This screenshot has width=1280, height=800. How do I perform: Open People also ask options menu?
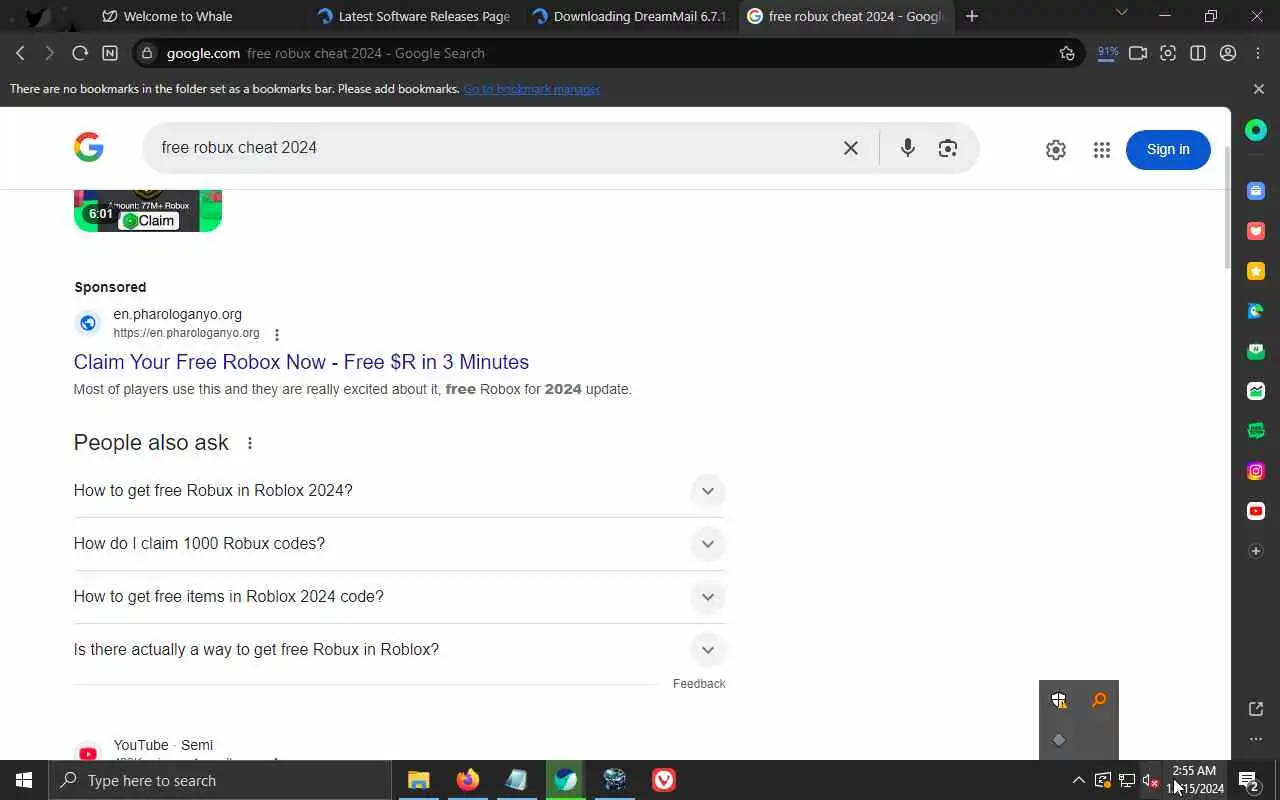(x=250, y=443)
